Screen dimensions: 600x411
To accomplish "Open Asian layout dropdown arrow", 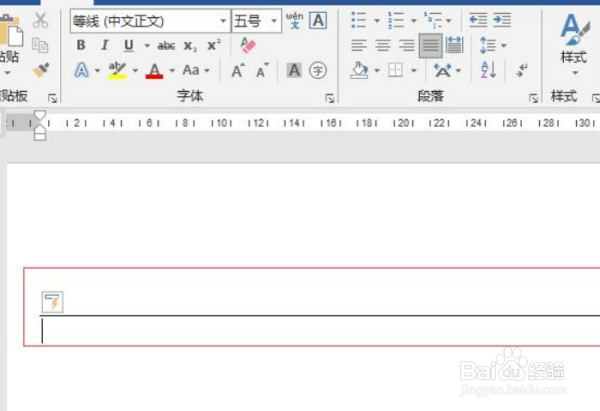I will [x=458, y=71].
